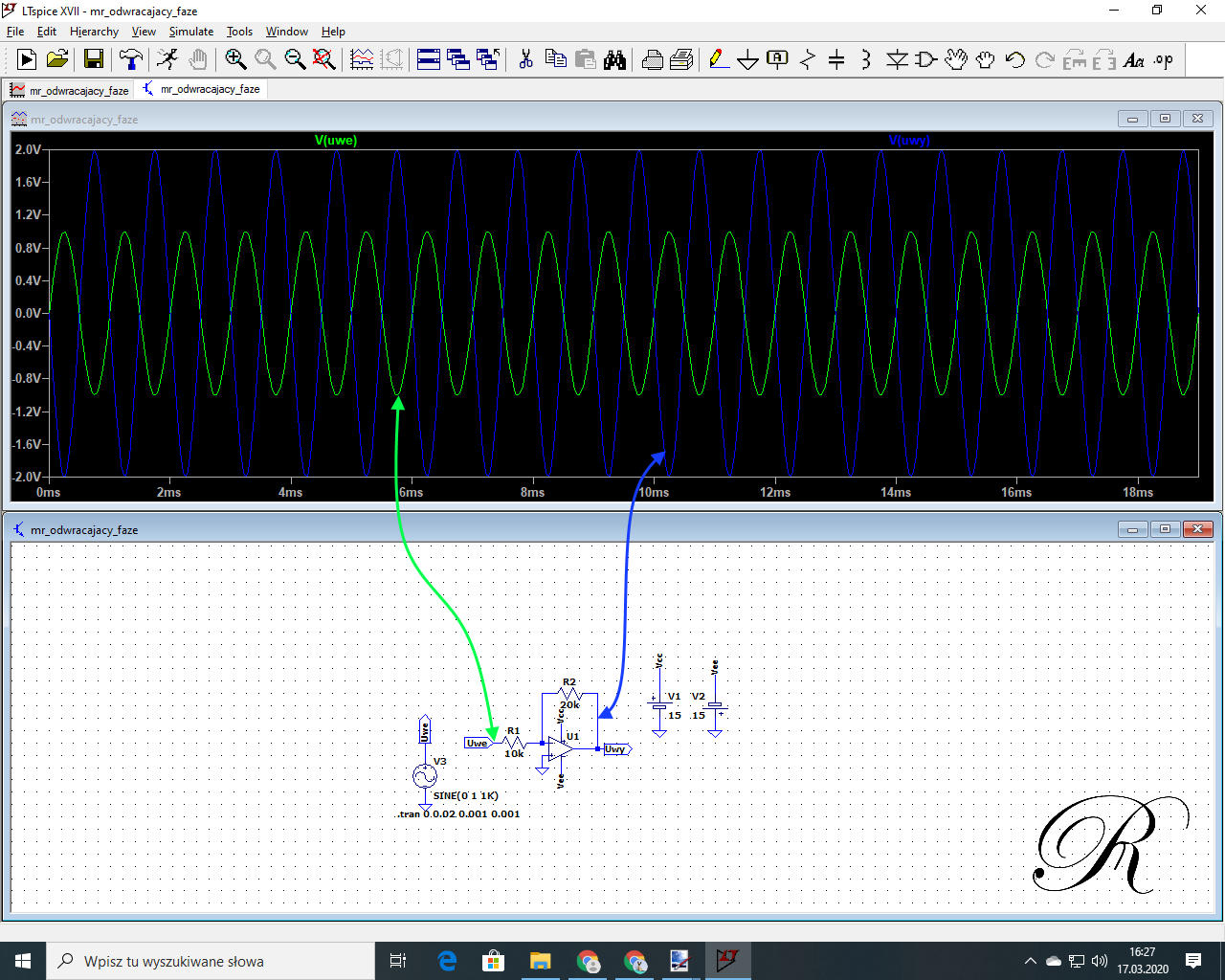
Task: Open the Windows notification center
Action: tap(1193, 961)
